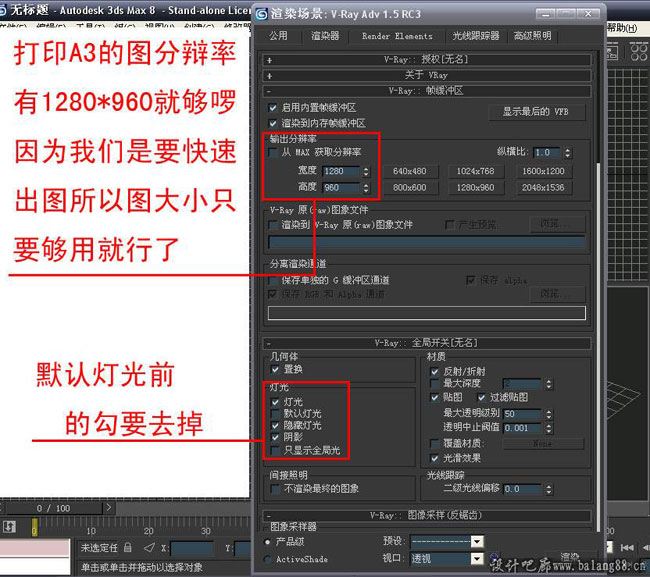The width and height of the screenshot is (650, 577).
Task: Toggle the key mode icon beside the timeline
Action: click(x=9, y=527)
